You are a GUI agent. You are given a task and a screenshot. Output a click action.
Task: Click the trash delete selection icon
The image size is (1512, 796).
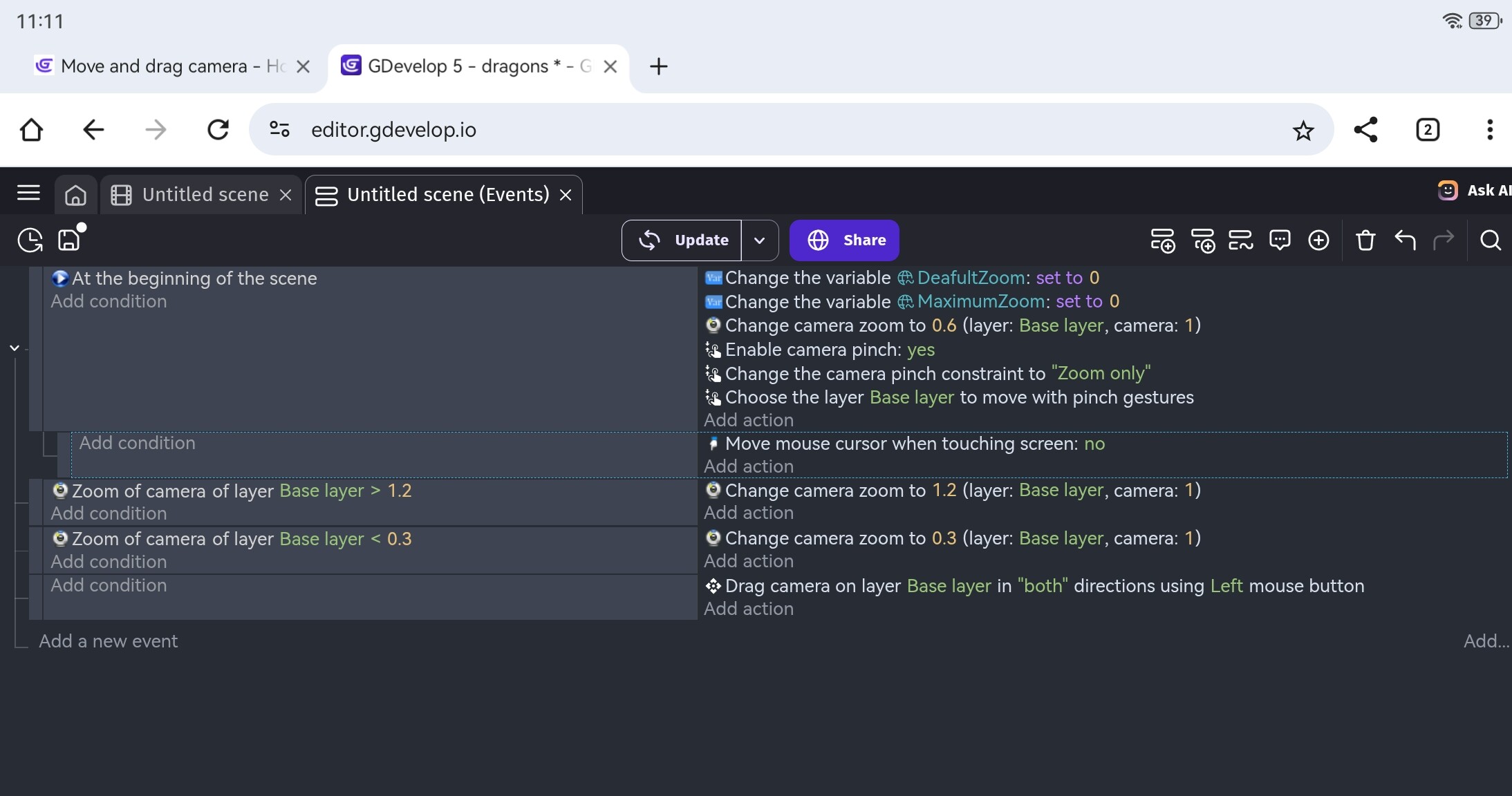1365,240
